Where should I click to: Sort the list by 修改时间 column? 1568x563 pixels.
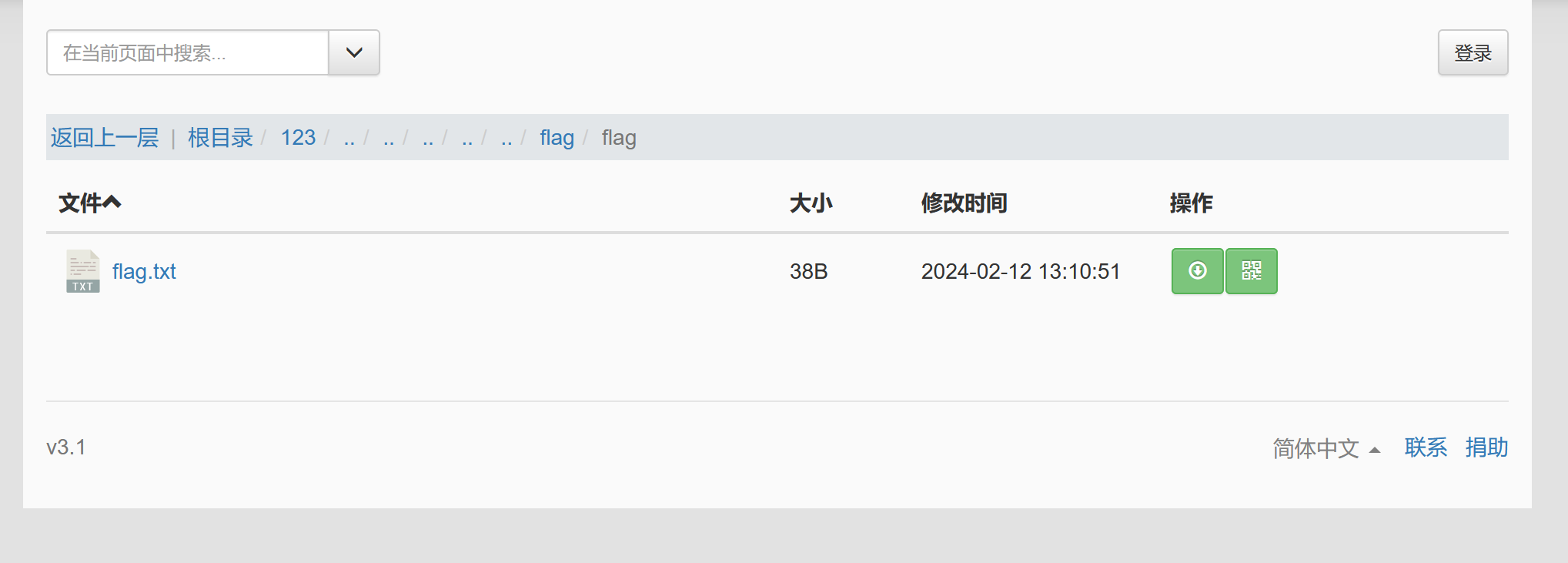(964, 203)
